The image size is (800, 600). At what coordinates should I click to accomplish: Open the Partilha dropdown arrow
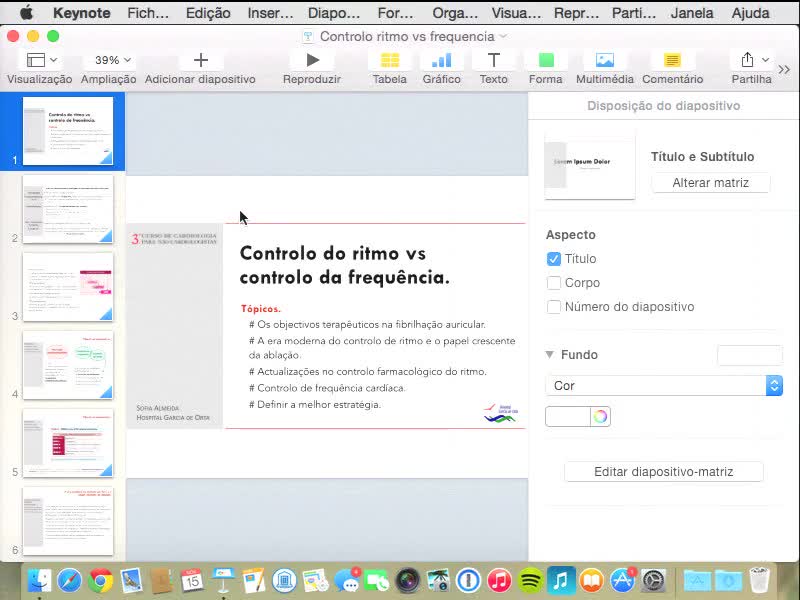[765, 60]
